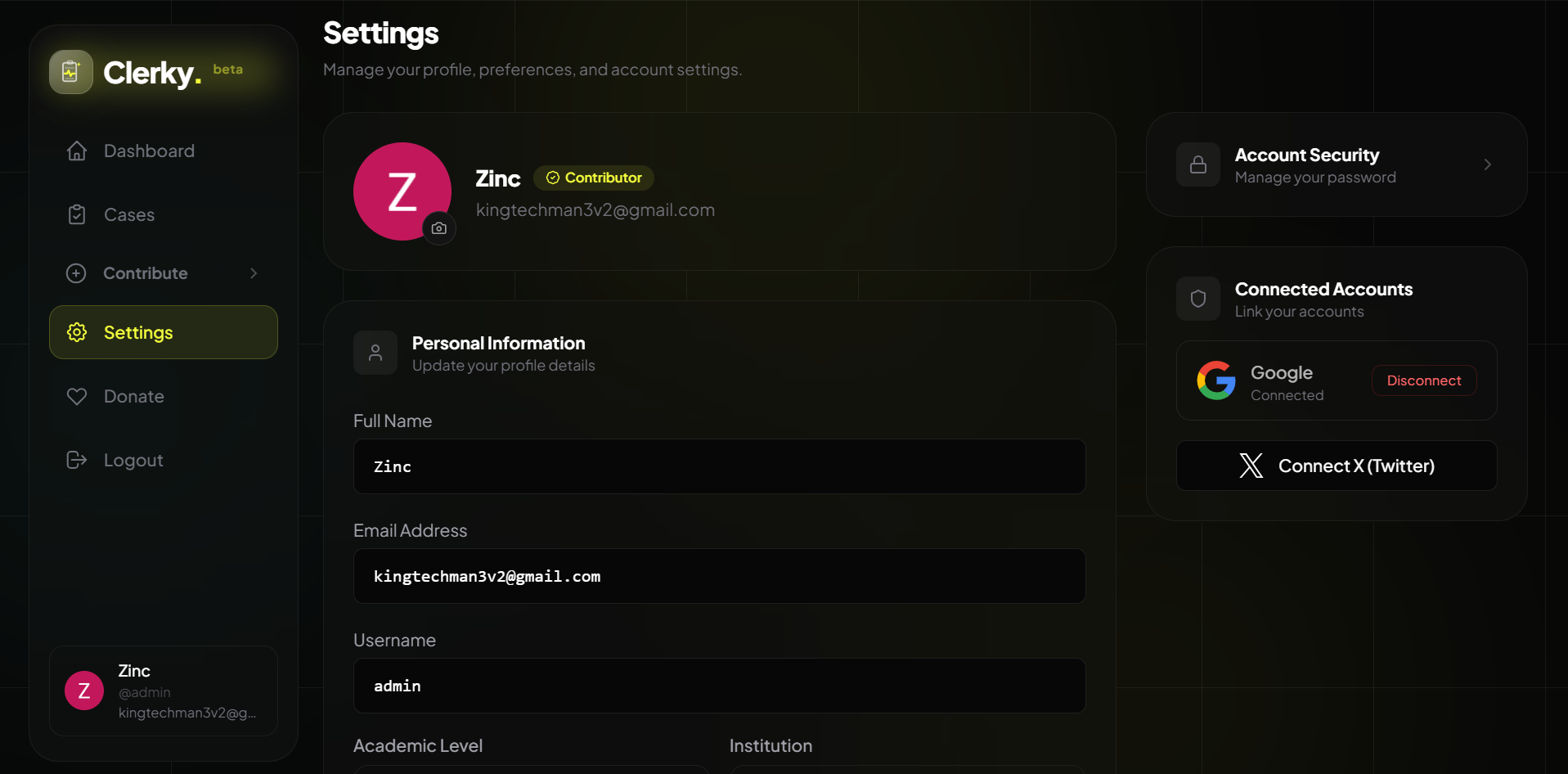Open Account Security via the right chevron
Image resolution: width=1568 pixels, height=774 pixels.
(x=1487, y=164)
